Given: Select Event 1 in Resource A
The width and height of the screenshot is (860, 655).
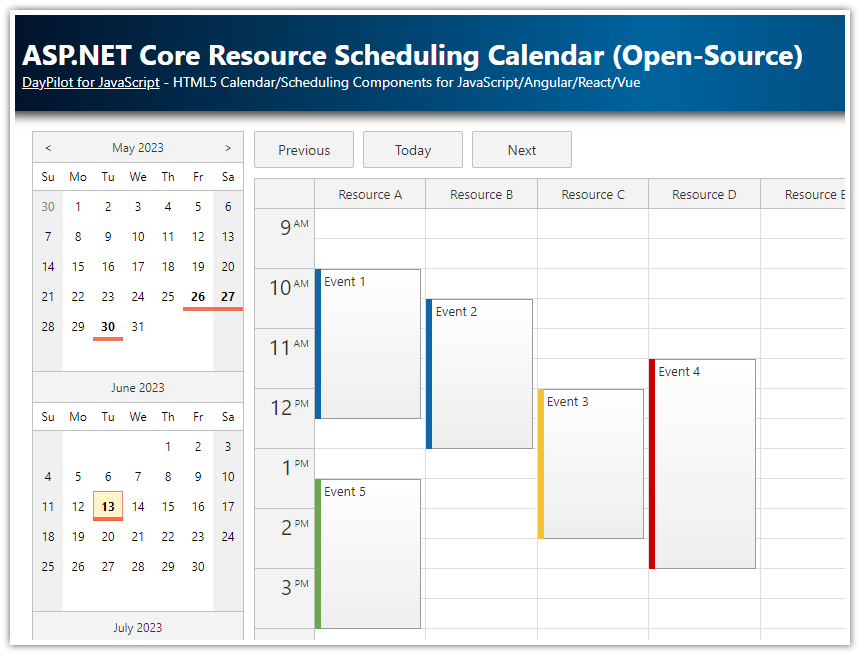Looking at the screenshot, I should point(370,344).
